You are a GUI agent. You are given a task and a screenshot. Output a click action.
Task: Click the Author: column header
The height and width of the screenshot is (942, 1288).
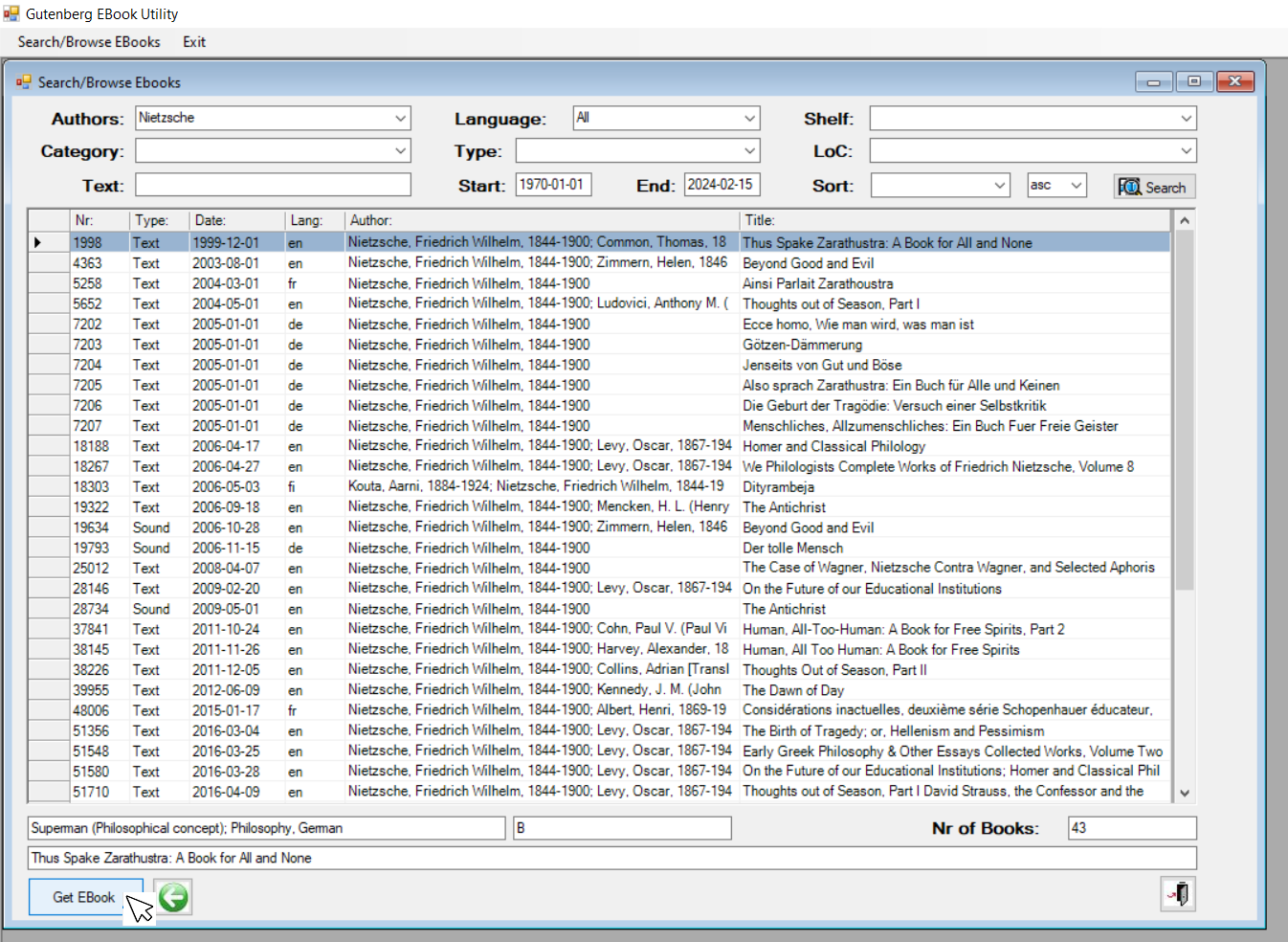click(x=543, y=220)
